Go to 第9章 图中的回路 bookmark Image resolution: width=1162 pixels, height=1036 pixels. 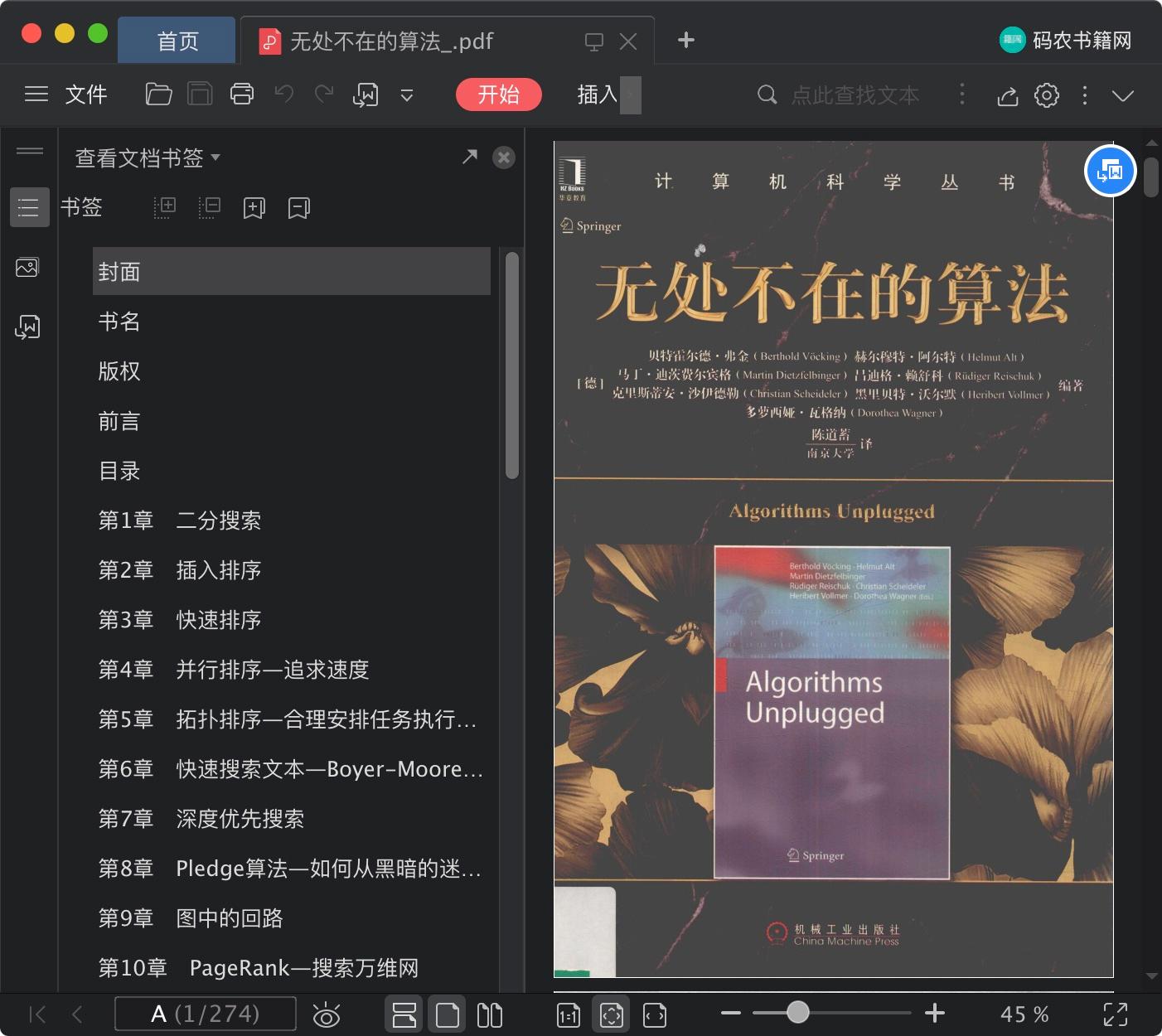292,918
